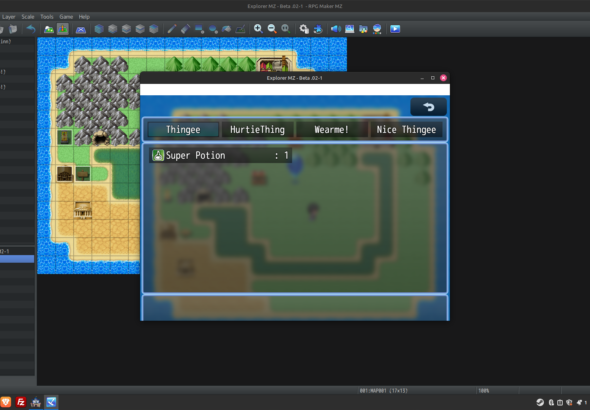
Task: Open the Database with gear icon
Action: click(304, 29)
